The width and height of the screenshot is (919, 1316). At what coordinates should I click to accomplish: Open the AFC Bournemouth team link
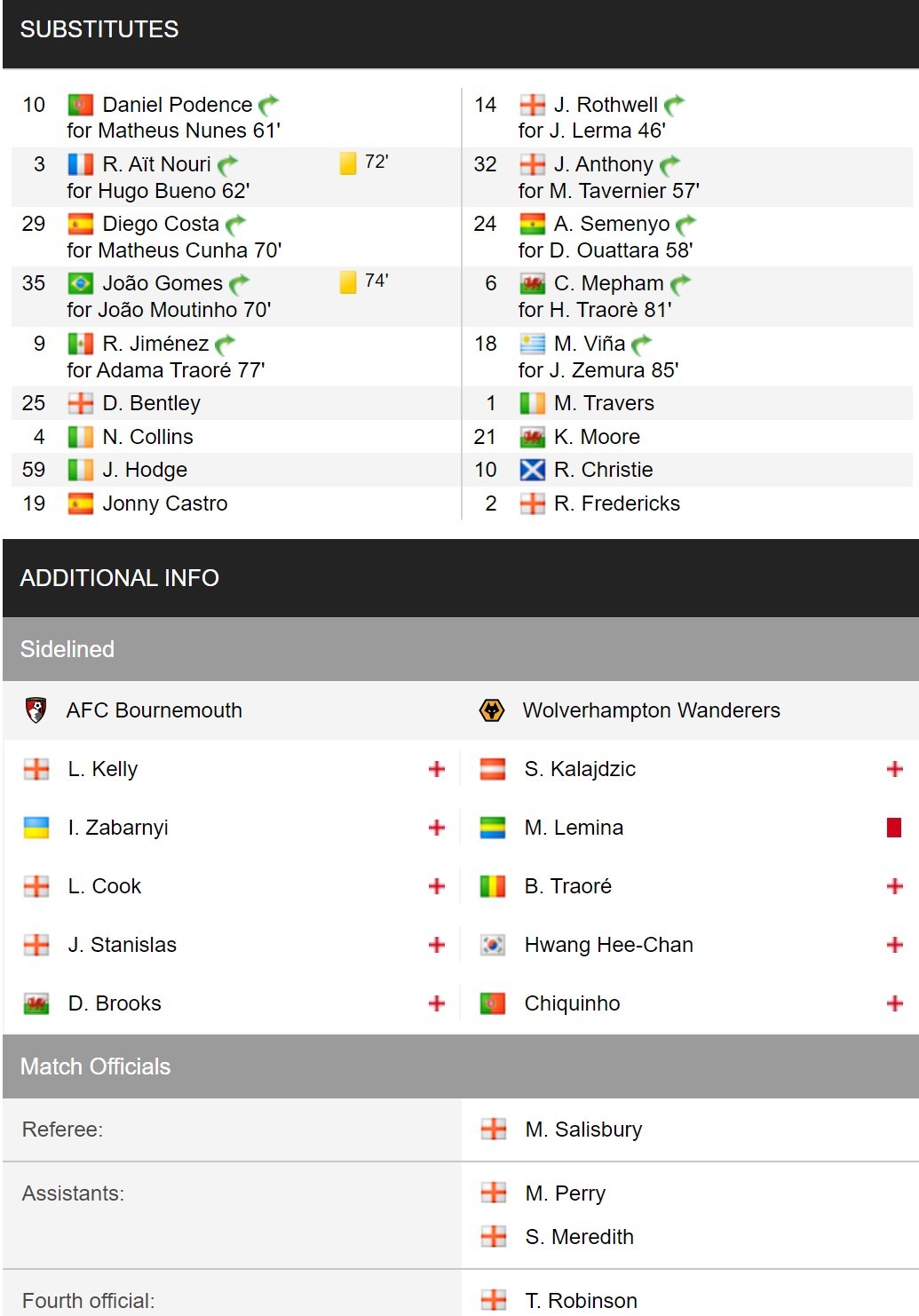pos(154,710)
